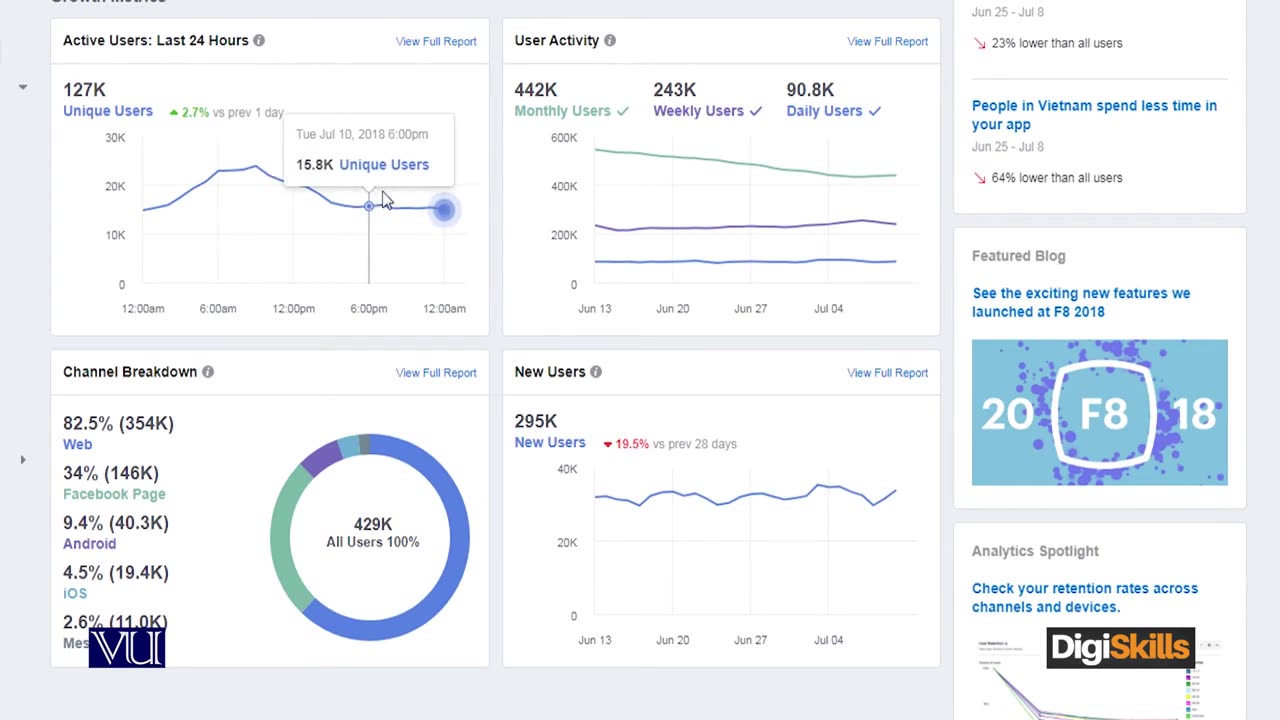
Task: Click the Facebook Page channel label
Action: [114, 494]
